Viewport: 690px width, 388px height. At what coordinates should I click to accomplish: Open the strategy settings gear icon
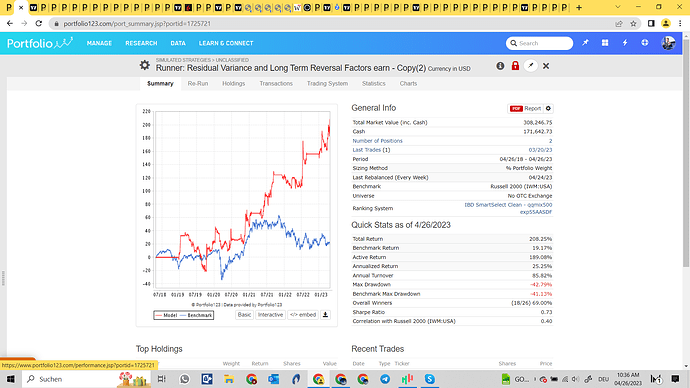(144, 66)
